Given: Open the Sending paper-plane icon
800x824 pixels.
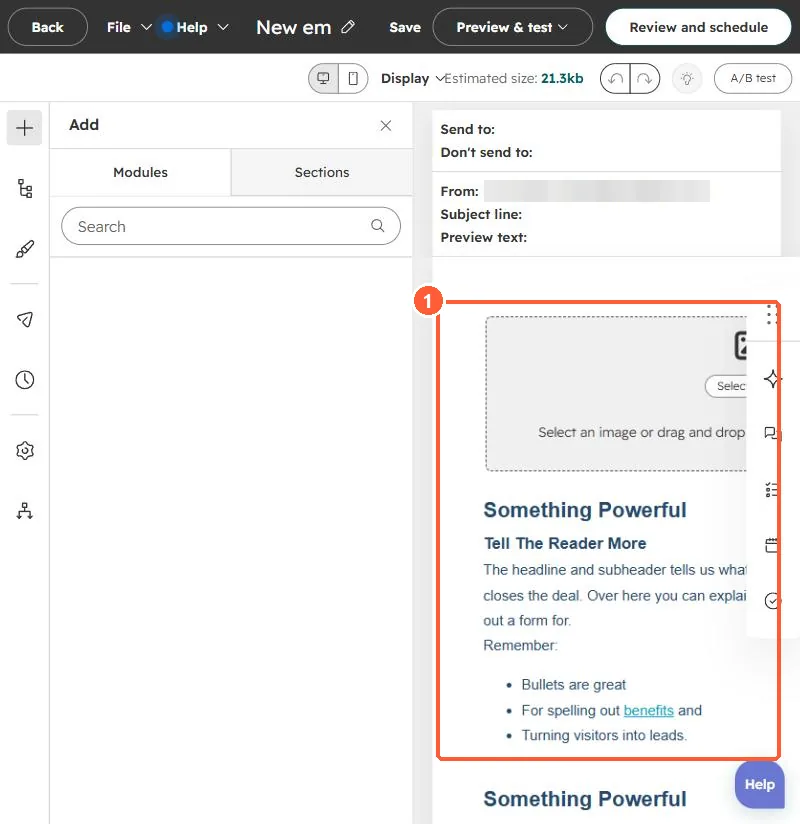Looking at the screenshot, I should tap(24, 319).
